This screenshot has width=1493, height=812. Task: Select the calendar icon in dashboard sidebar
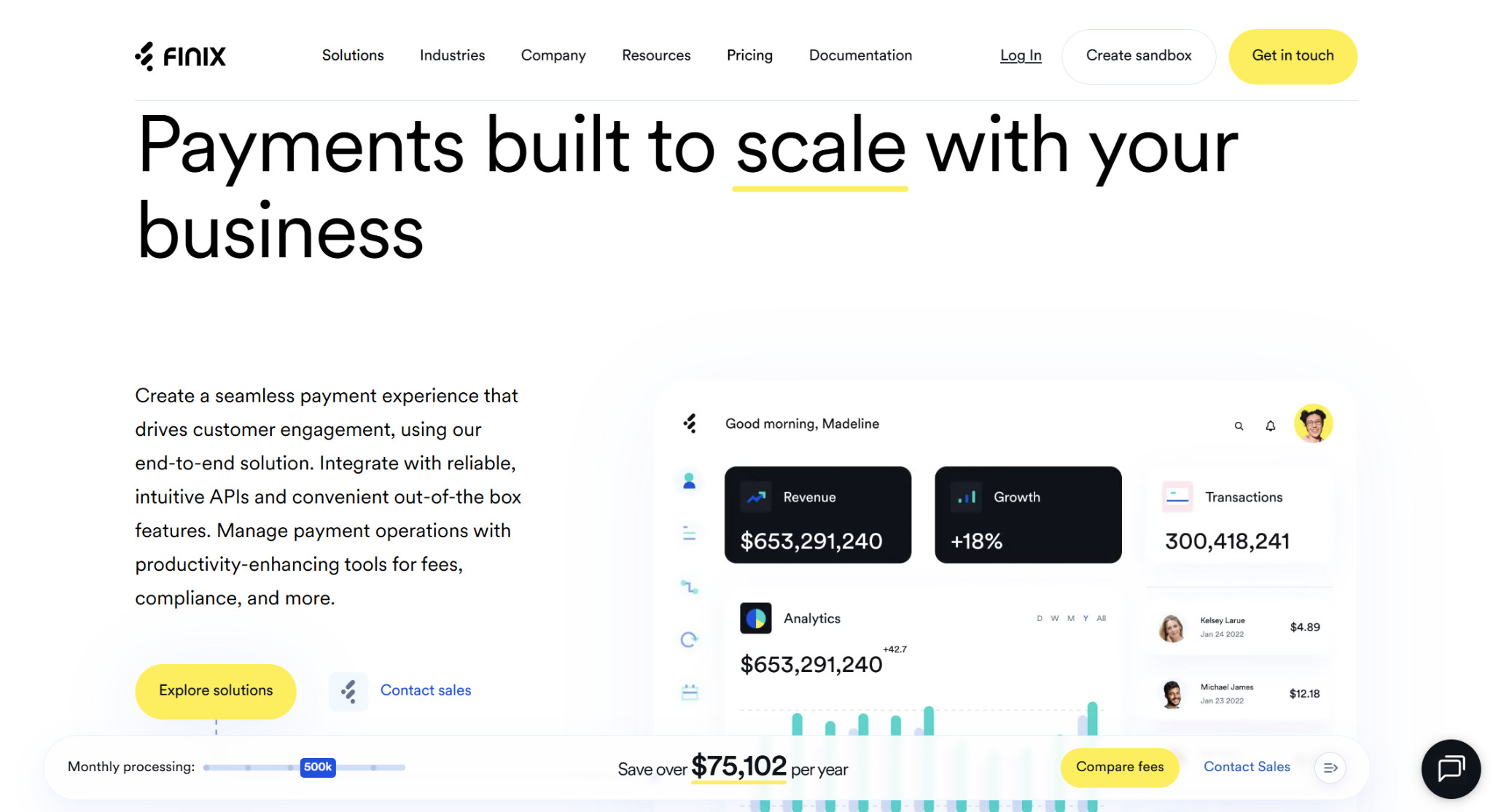tap(690, 692)
